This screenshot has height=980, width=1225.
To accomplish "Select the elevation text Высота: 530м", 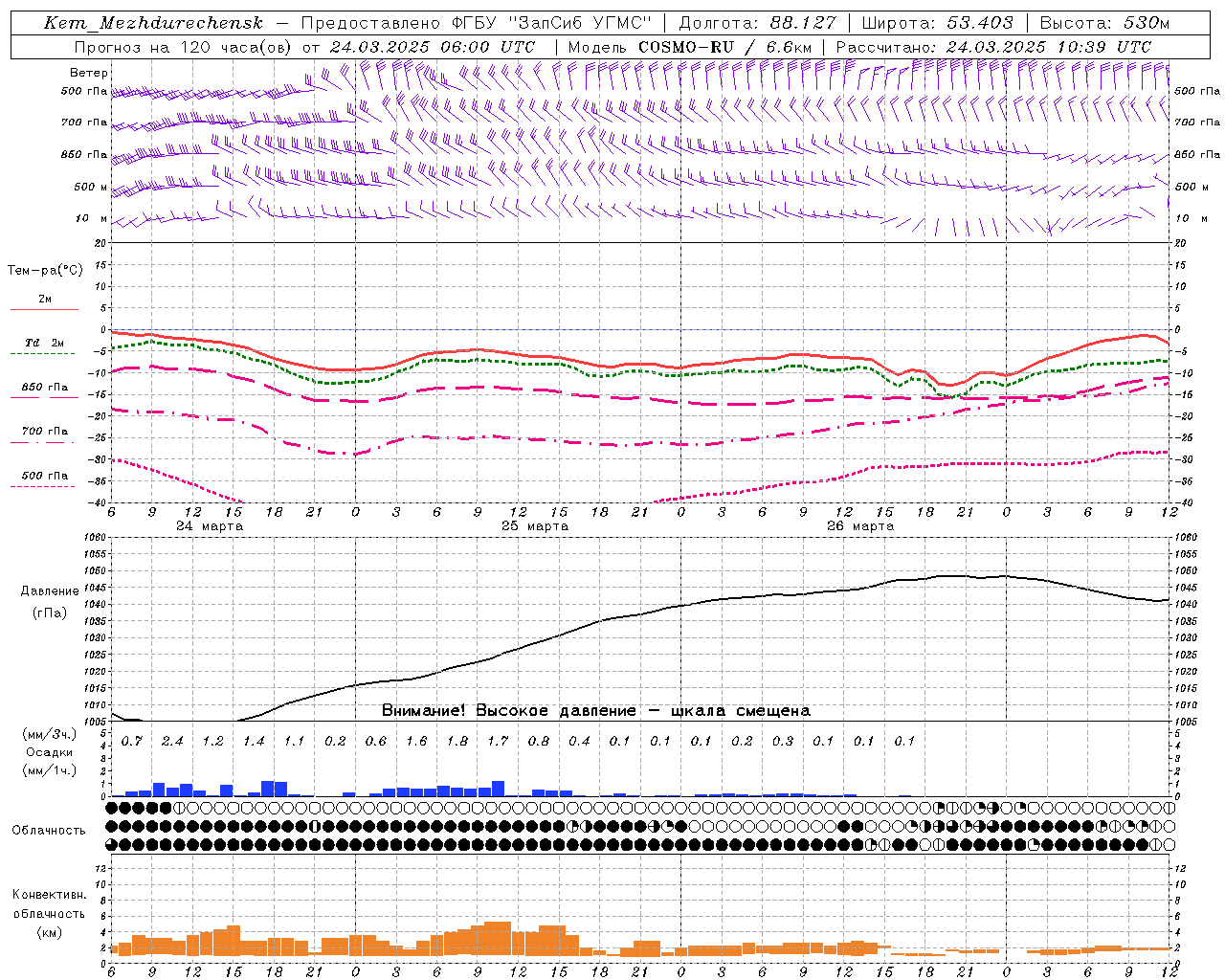I will point(1104,23).
